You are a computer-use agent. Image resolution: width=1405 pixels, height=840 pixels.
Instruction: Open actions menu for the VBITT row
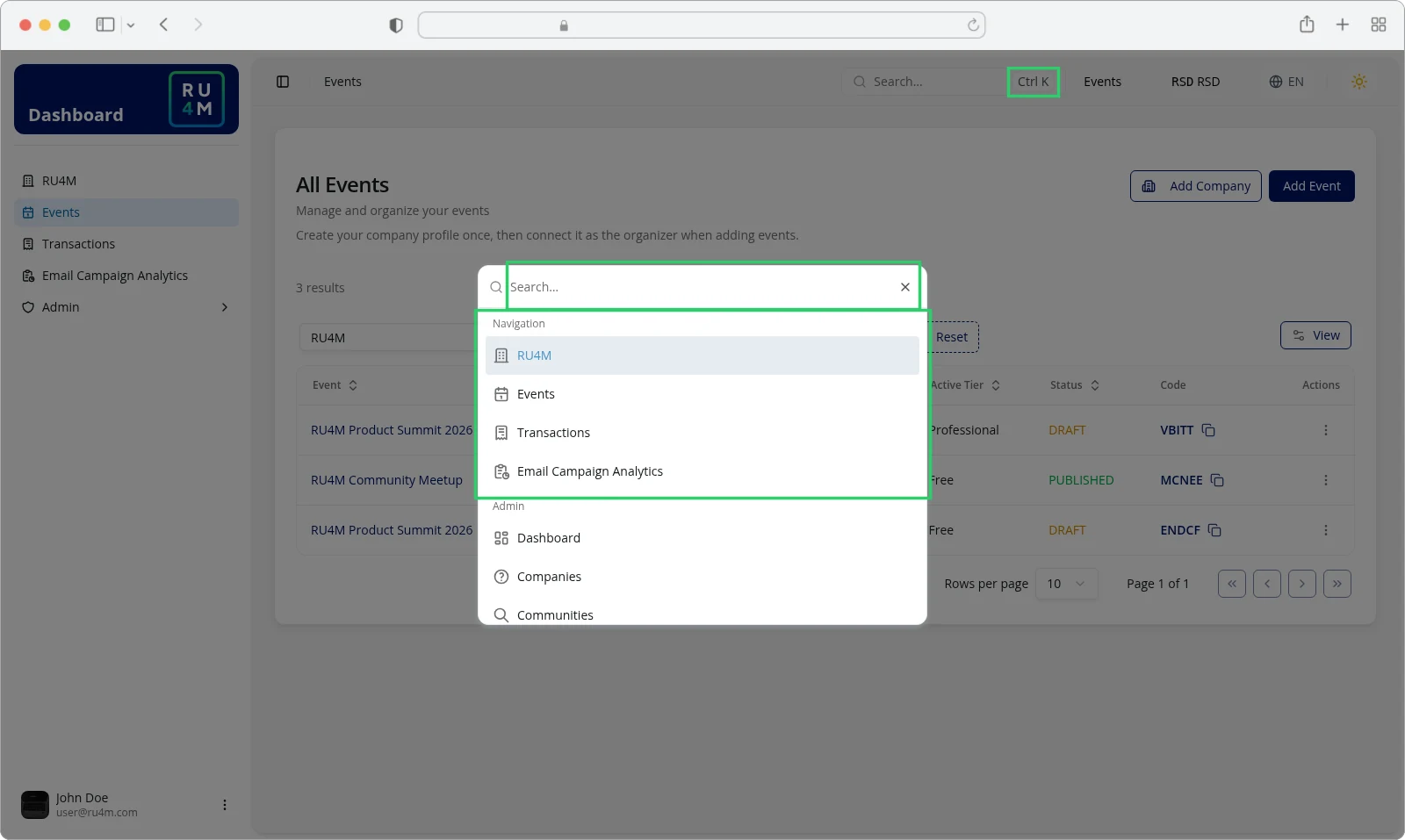point(1326,430)
